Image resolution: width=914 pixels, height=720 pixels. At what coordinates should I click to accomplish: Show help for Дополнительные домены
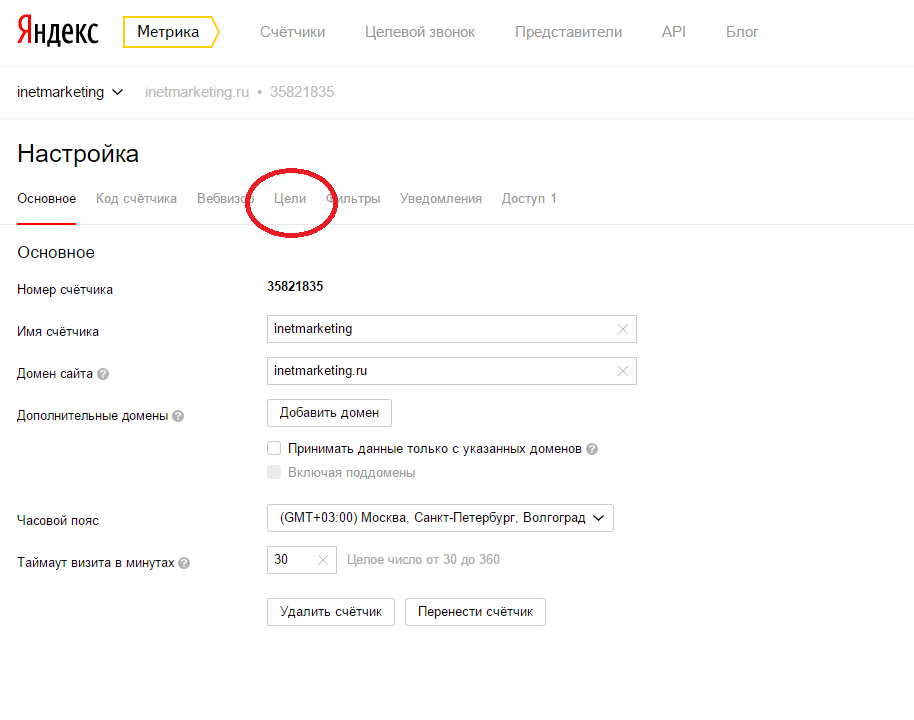pos(178,416)
